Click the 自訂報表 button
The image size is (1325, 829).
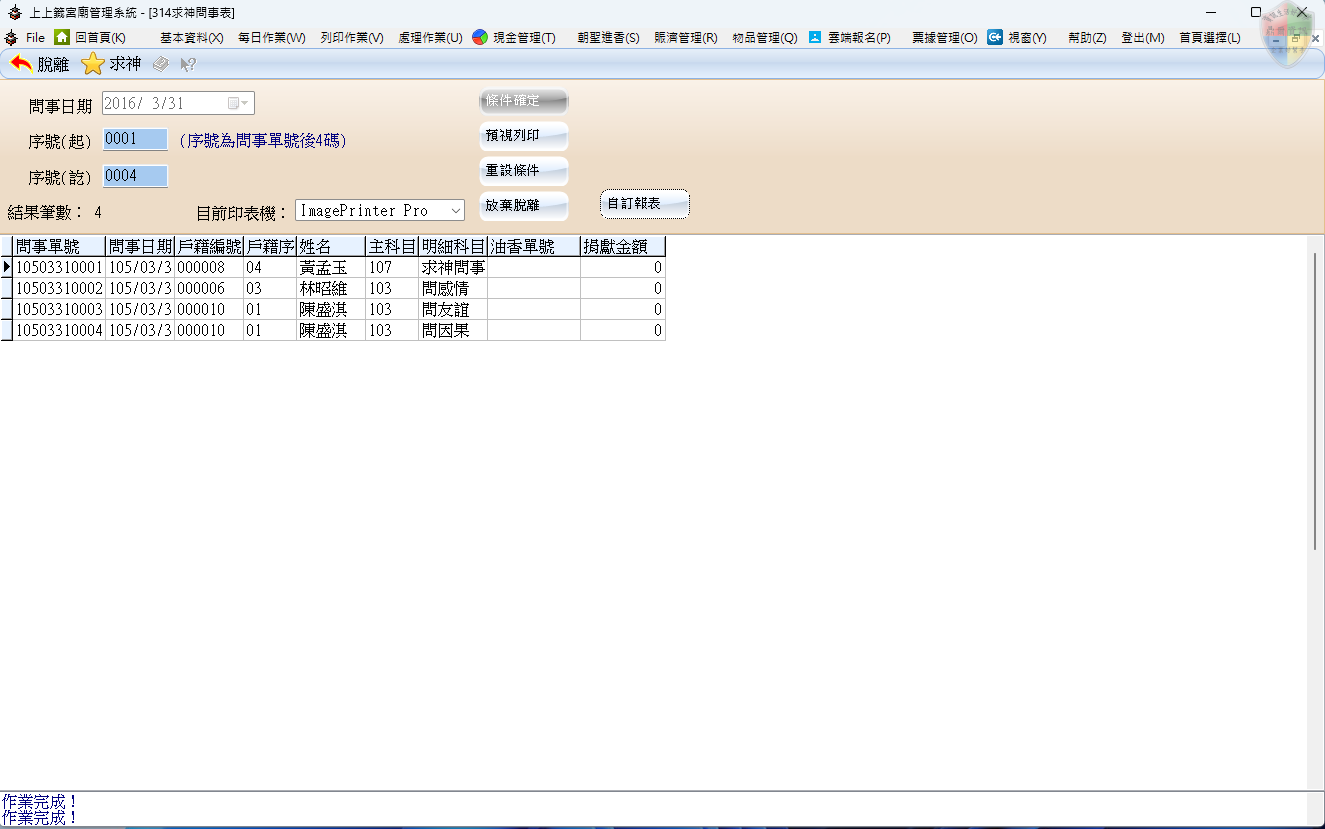tap(645, 204)
